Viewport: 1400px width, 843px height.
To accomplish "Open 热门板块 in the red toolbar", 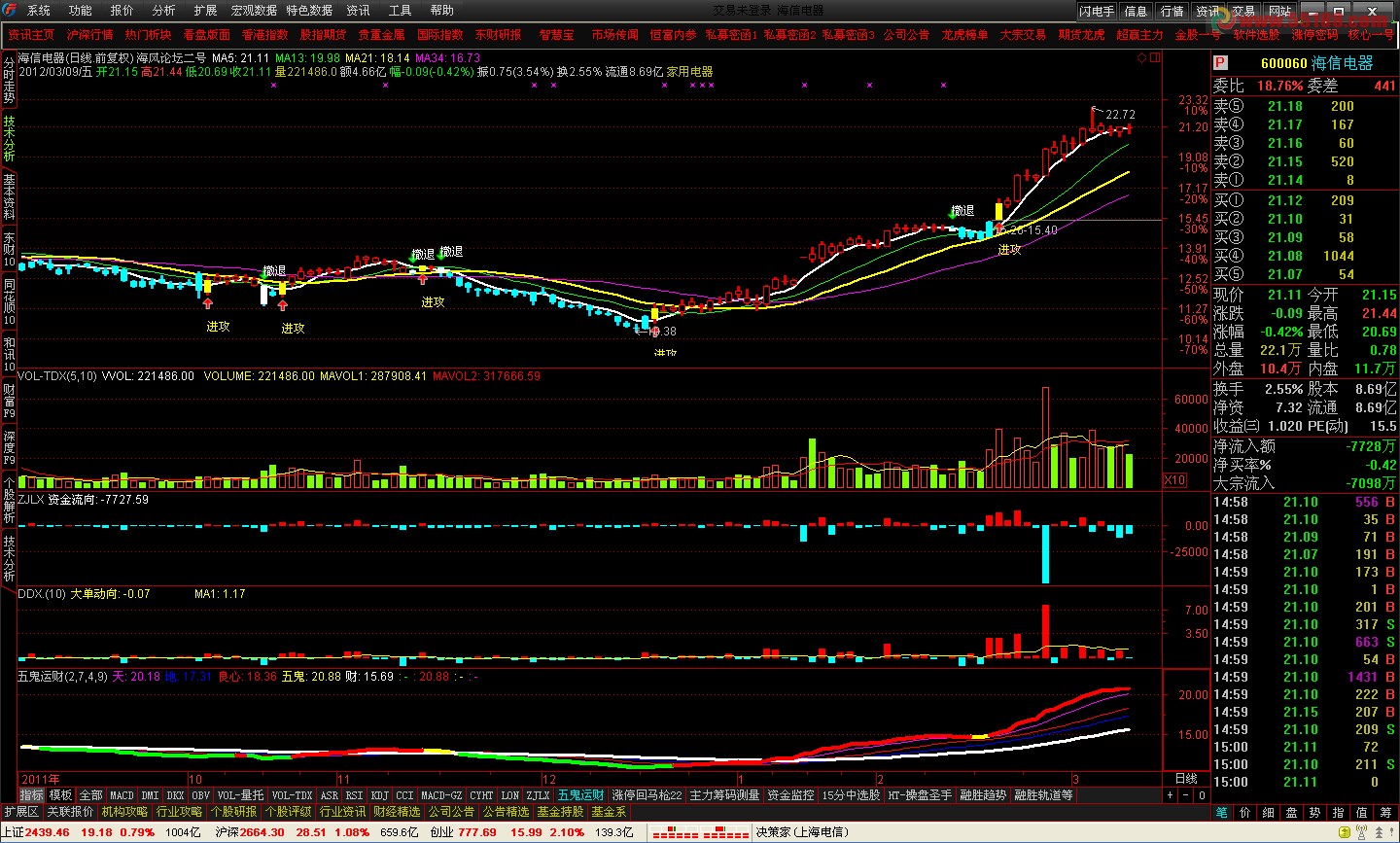I will coord(148,35).
